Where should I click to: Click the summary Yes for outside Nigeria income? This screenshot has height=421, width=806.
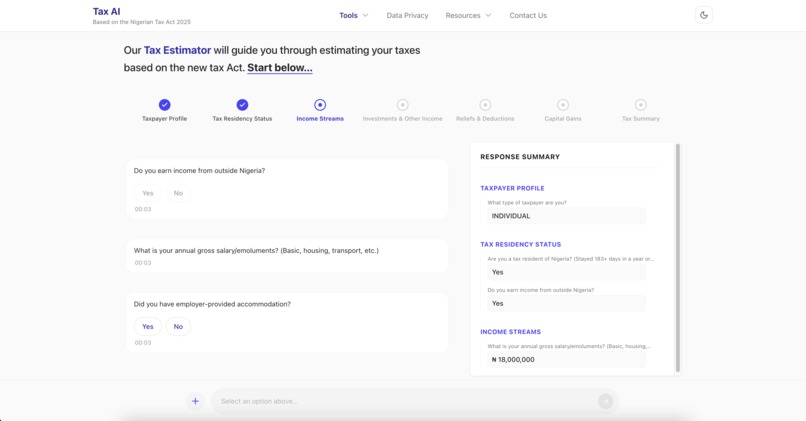point(566,303)
